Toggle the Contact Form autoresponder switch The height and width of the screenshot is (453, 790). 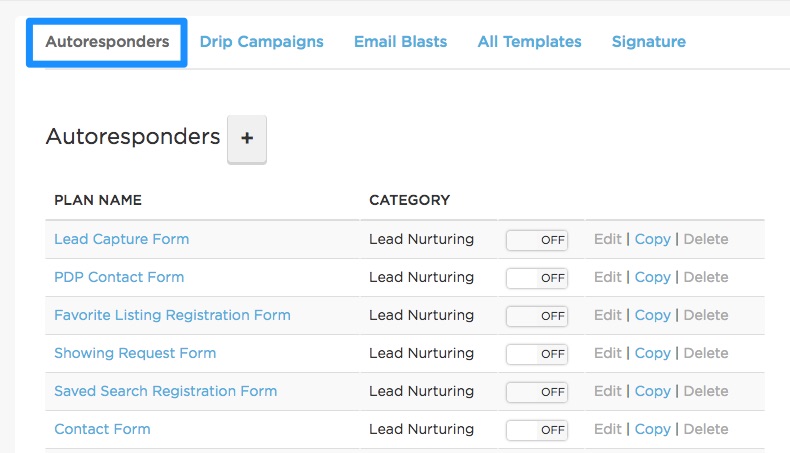537,430
